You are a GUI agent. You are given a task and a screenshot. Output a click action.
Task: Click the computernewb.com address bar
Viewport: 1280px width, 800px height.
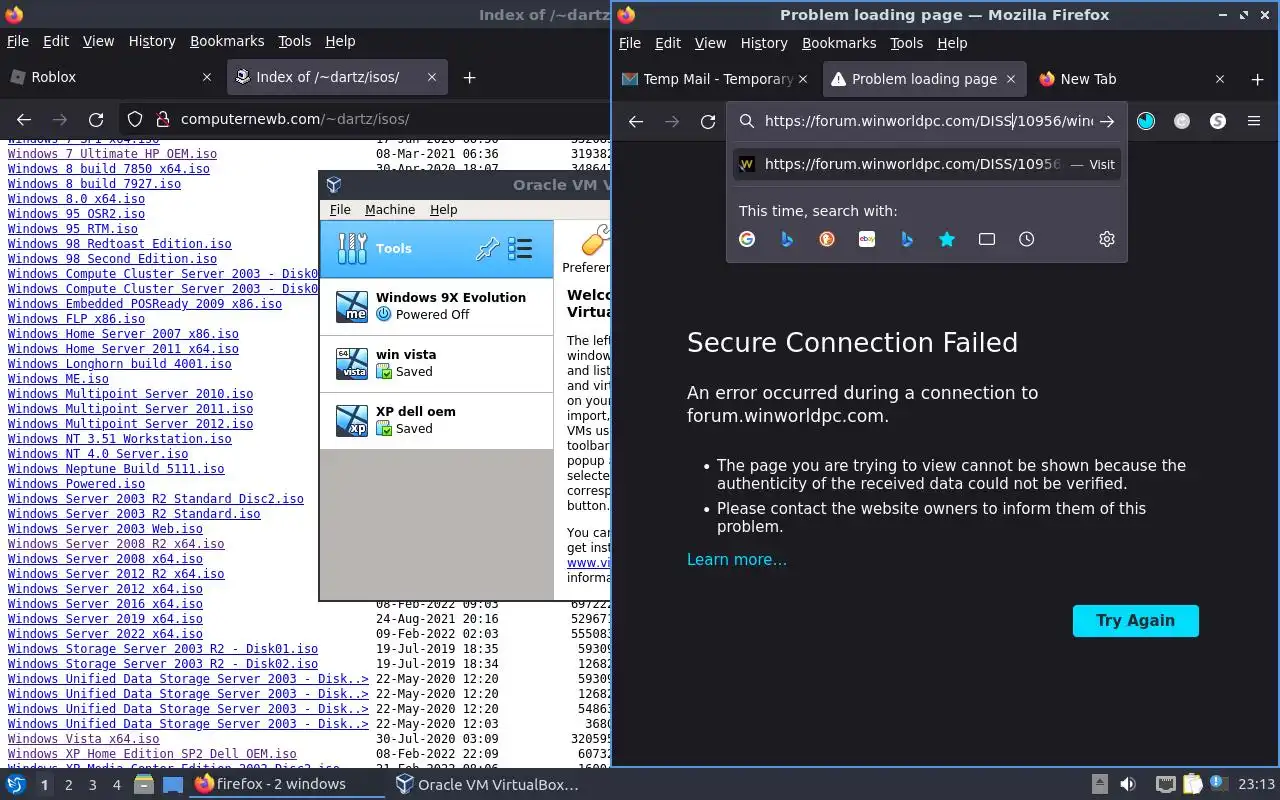380,119
